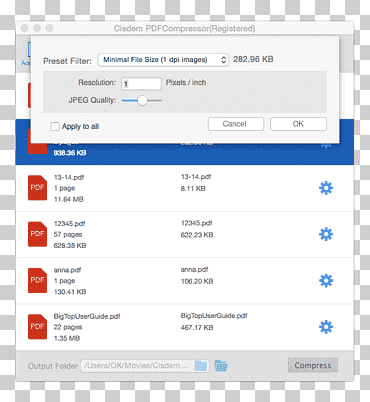The width and height of the screenshot is (370, 402).
Task: Click the PDF icon of anna.pdf
Action: click(x=37, y=280)
